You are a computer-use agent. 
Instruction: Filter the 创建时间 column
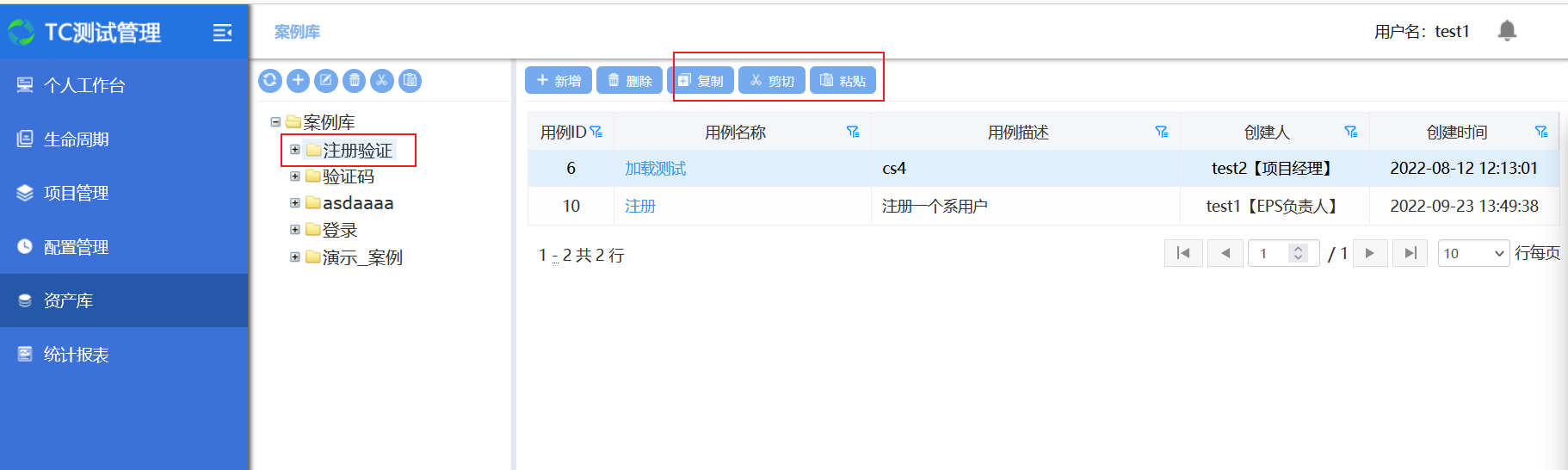1541,132
